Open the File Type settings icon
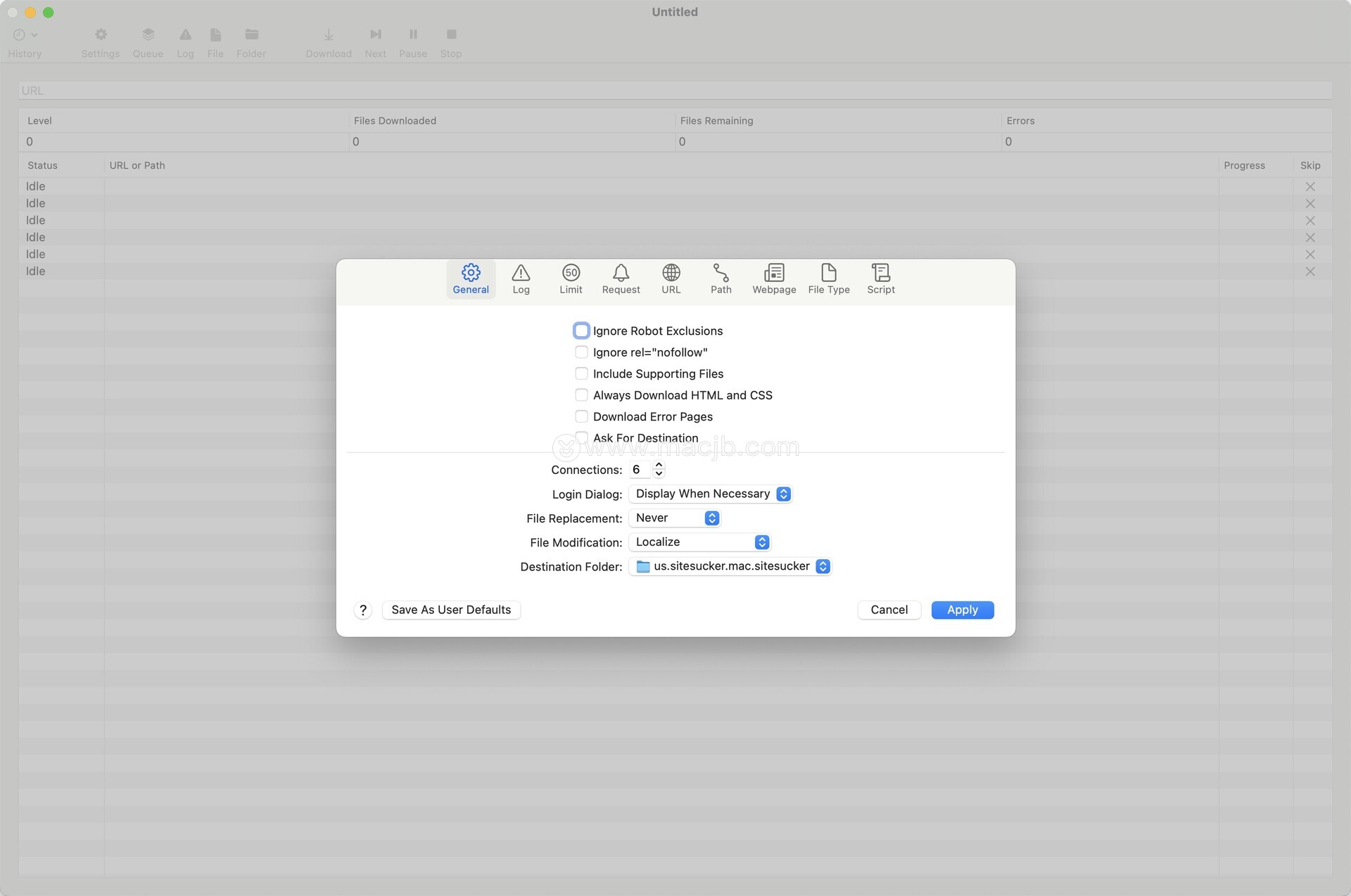This screenshot has height=896, width=1351. tap(829, 279)
